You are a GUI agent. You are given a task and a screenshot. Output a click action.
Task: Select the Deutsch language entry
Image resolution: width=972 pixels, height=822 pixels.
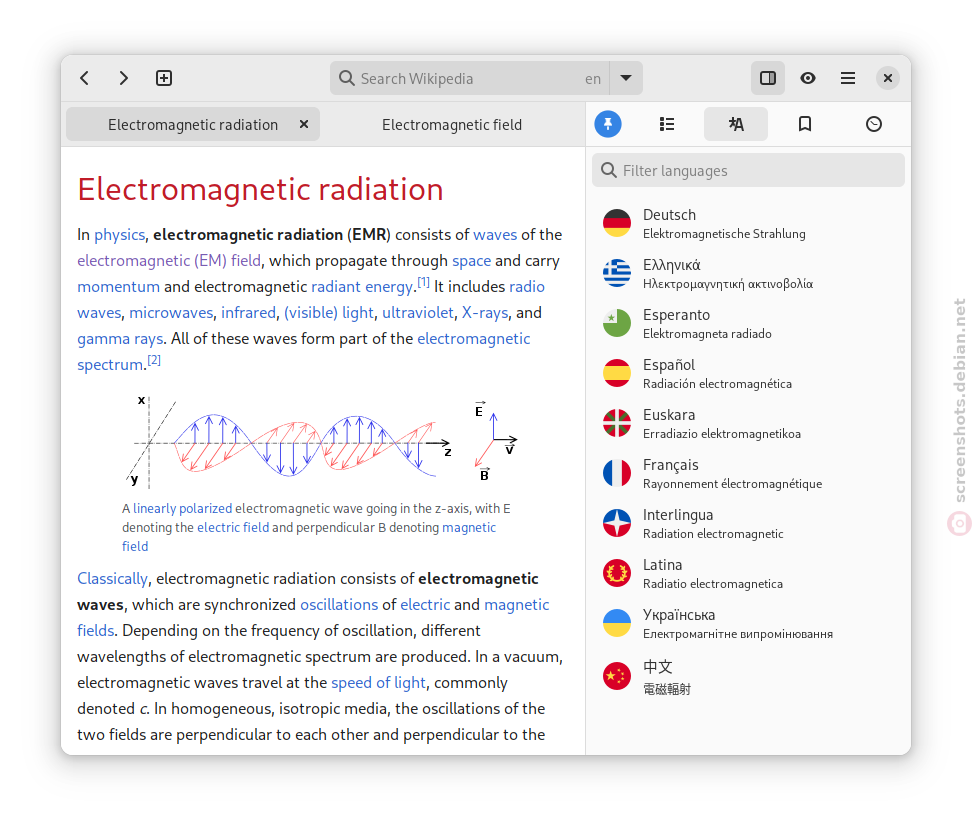click(x=748, y=224)
